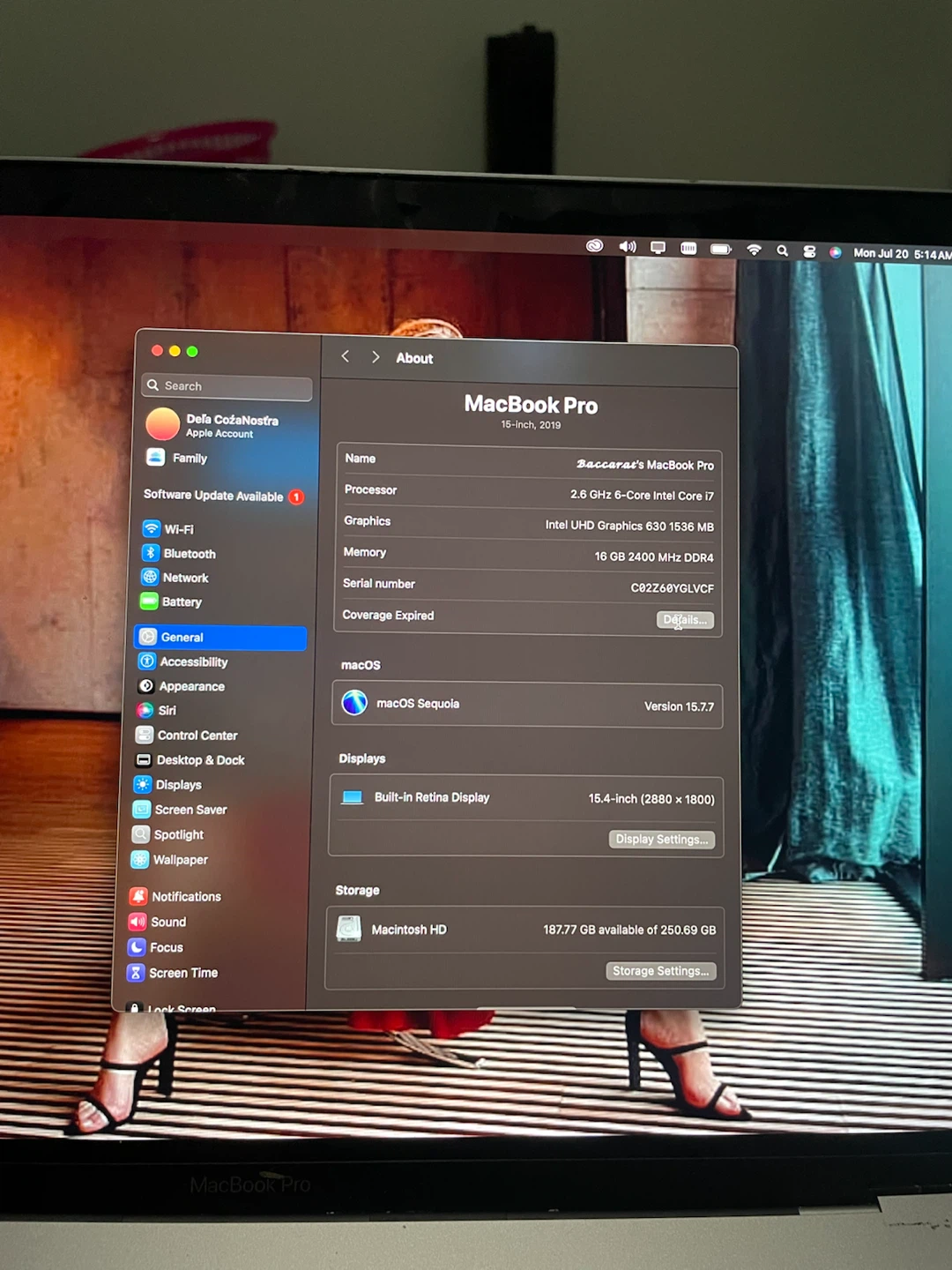Open Displays settings in sidebar
This screenshot has height=1270, width=952.
(167, 784)
